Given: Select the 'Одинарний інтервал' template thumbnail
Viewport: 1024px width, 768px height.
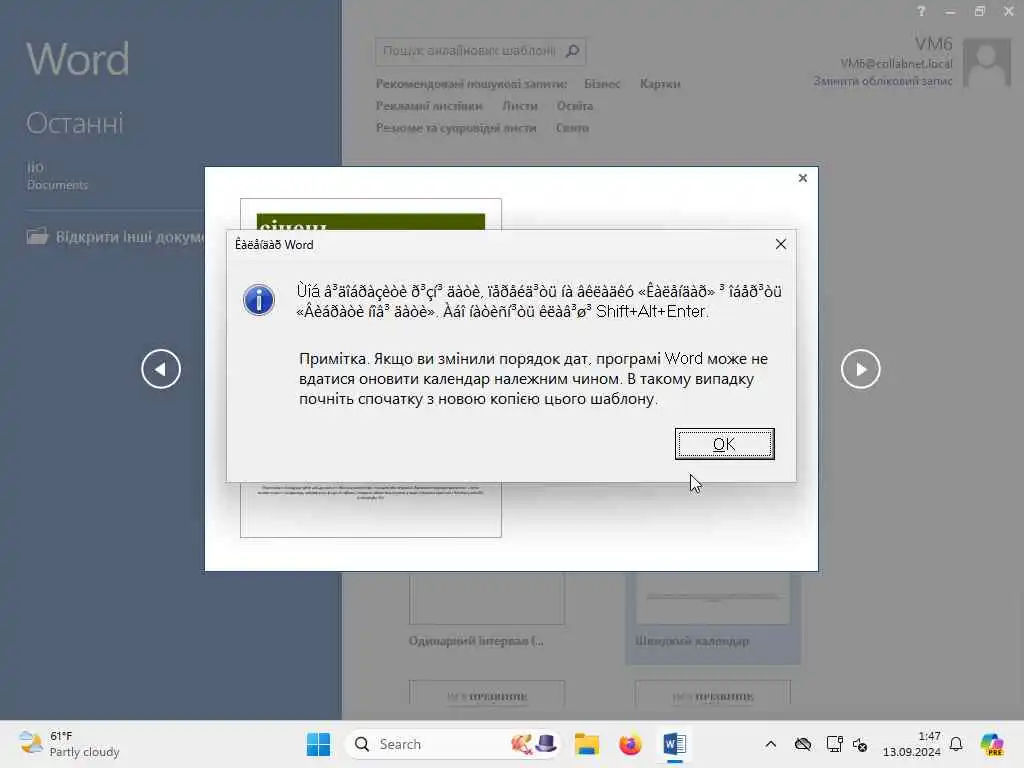Looking at the screenshot, I should [x=487, y=611].
